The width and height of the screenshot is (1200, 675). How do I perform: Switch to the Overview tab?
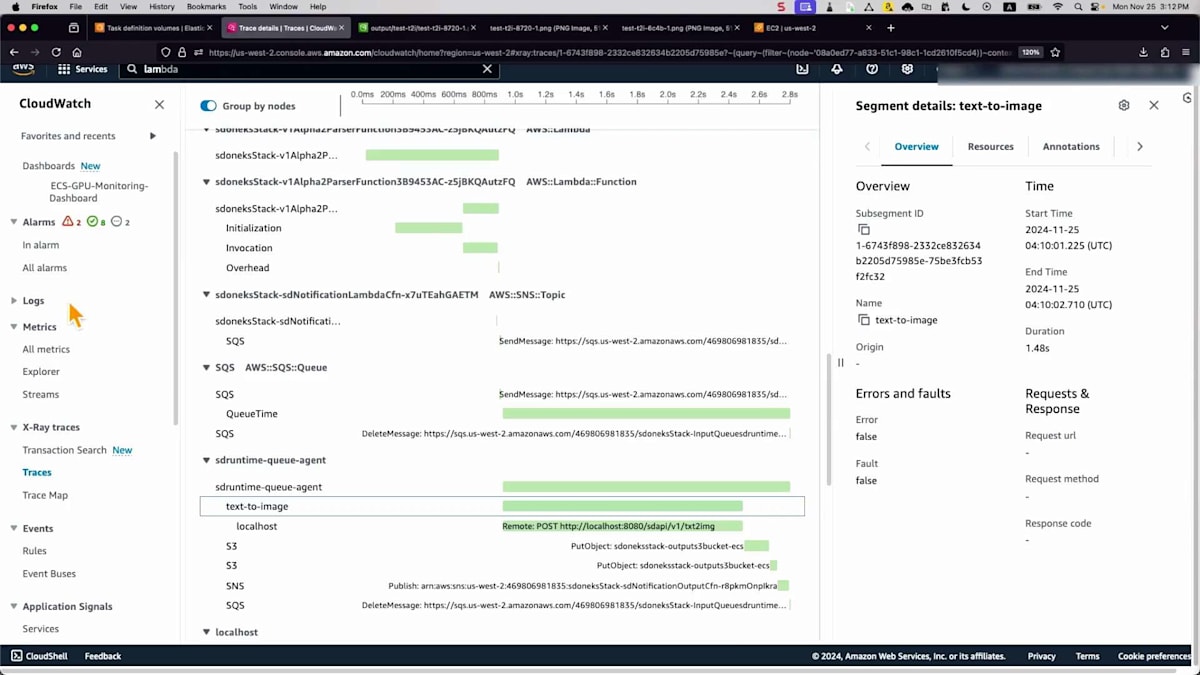(916, 147)
